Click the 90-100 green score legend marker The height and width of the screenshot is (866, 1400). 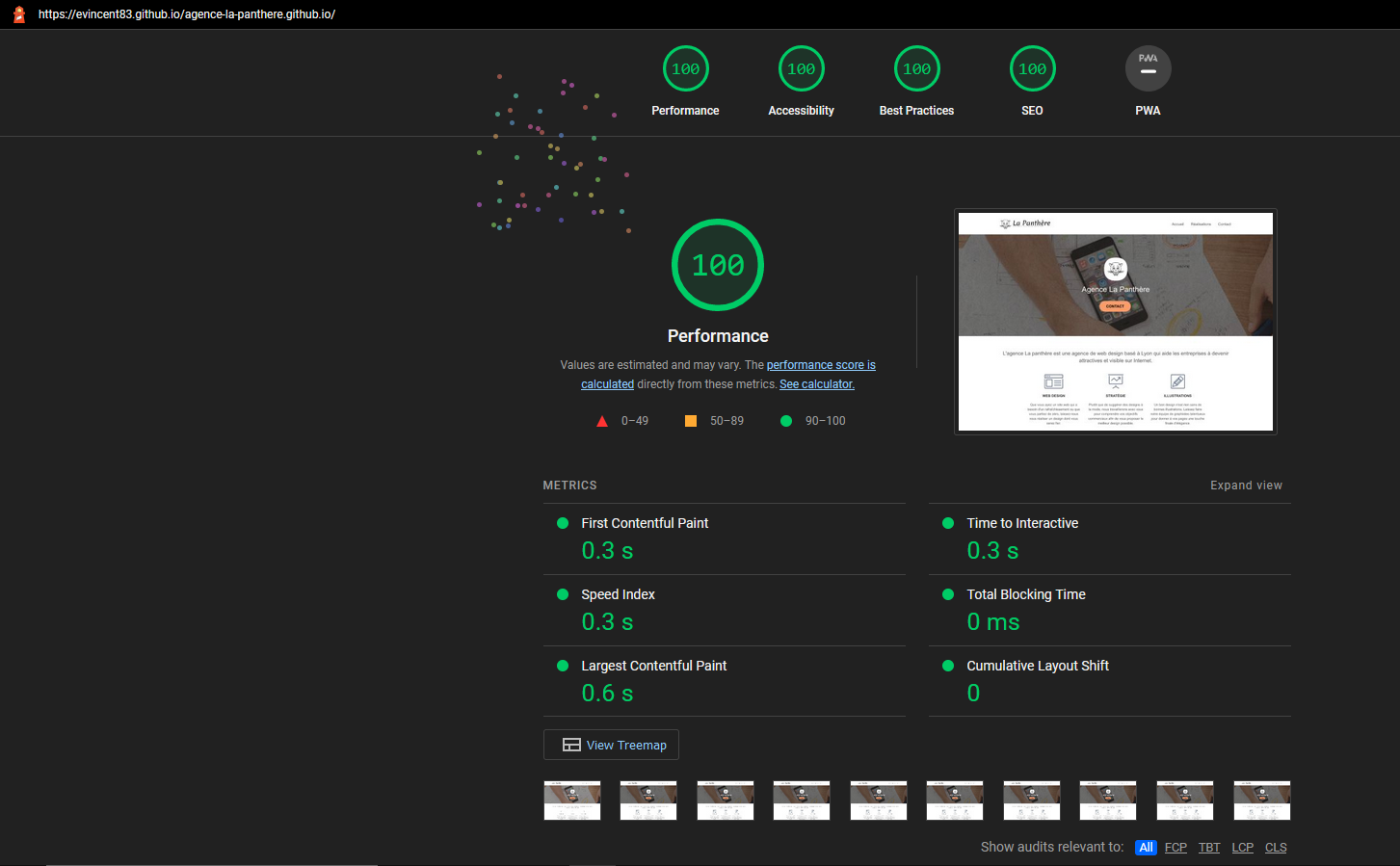point(785,420)
